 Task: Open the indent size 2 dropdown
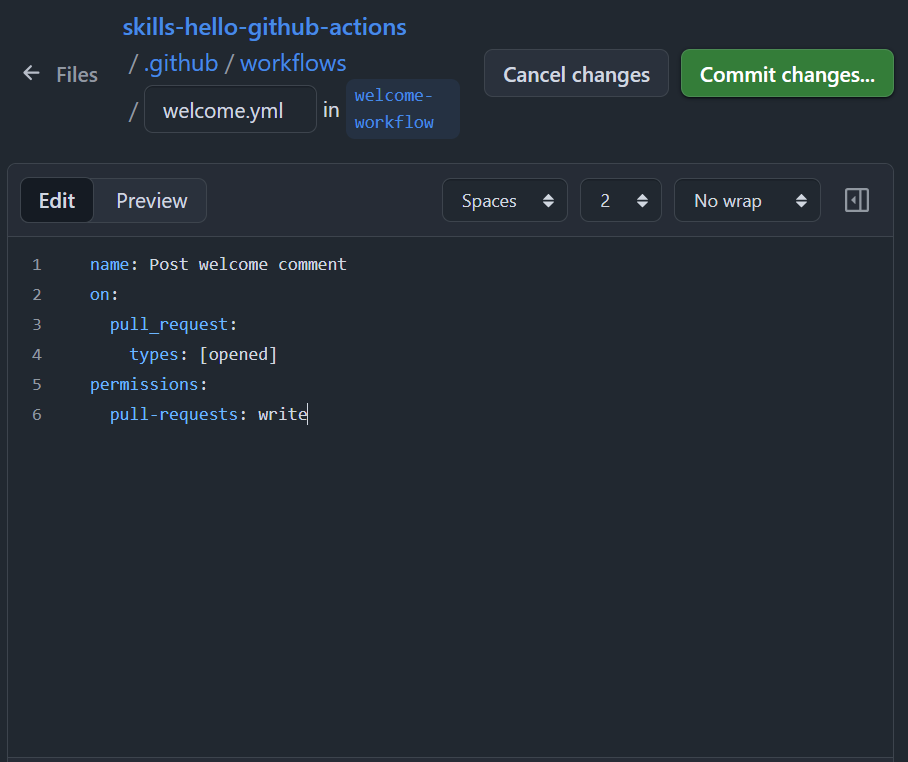620,200
